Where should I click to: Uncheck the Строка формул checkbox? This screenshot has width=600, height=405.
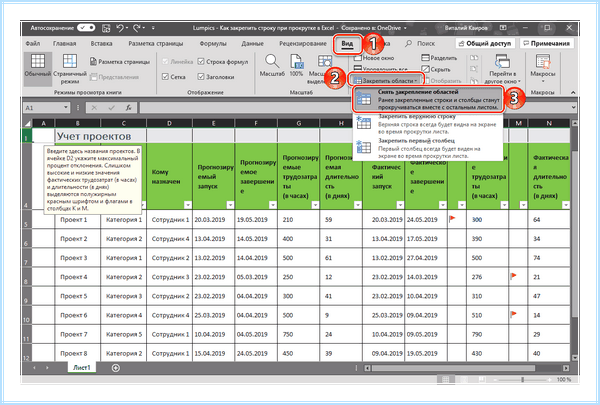click(x=201, y=62)
